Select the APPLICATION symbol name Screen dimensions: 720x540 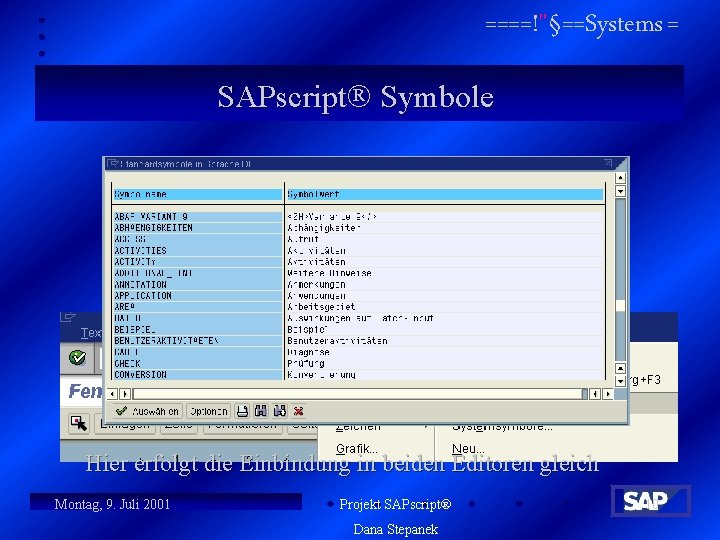(197, 296)
